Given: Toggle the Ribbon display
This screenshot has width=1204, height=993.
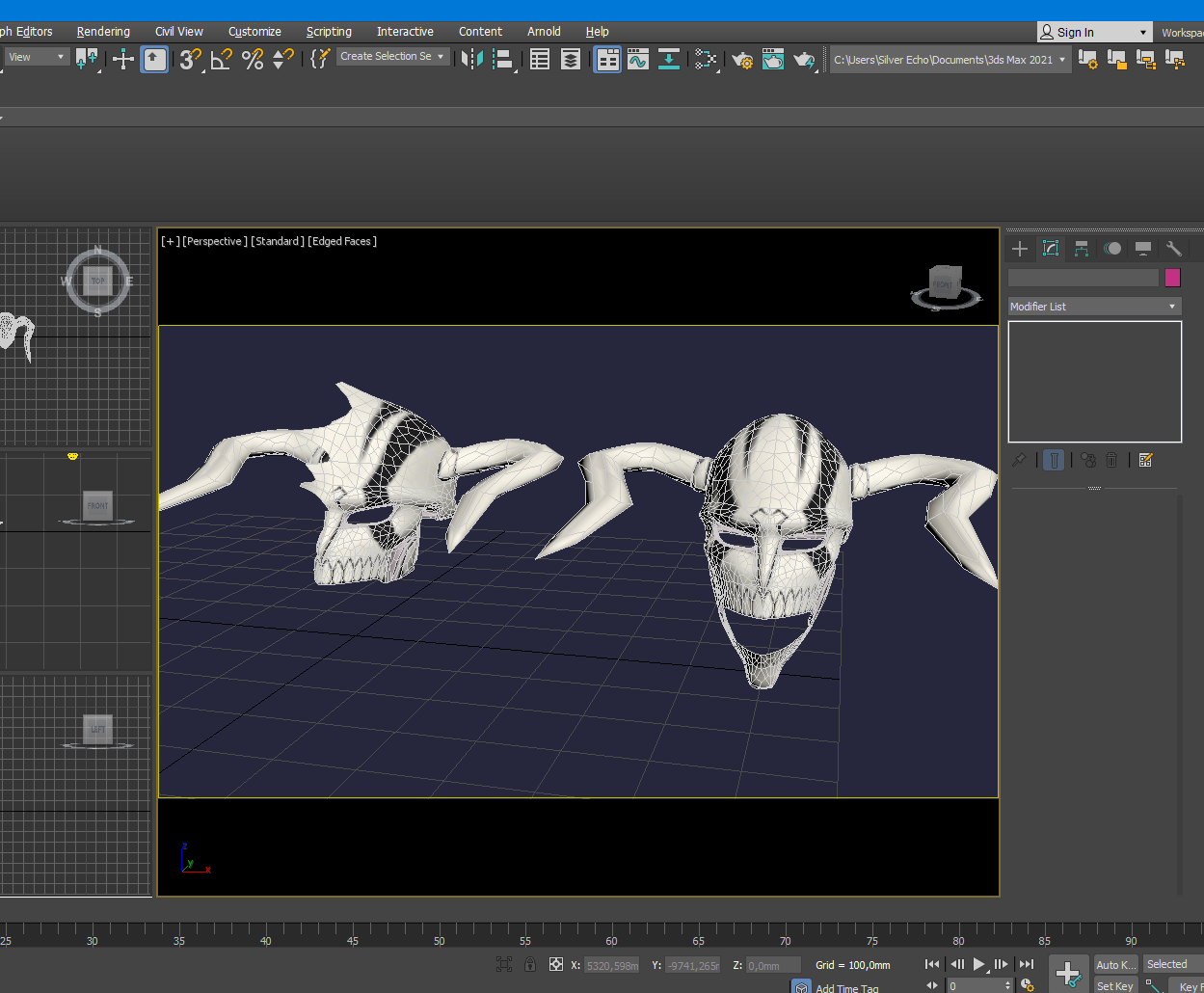Looking at the screenshot, I should [x=607, y=59].
